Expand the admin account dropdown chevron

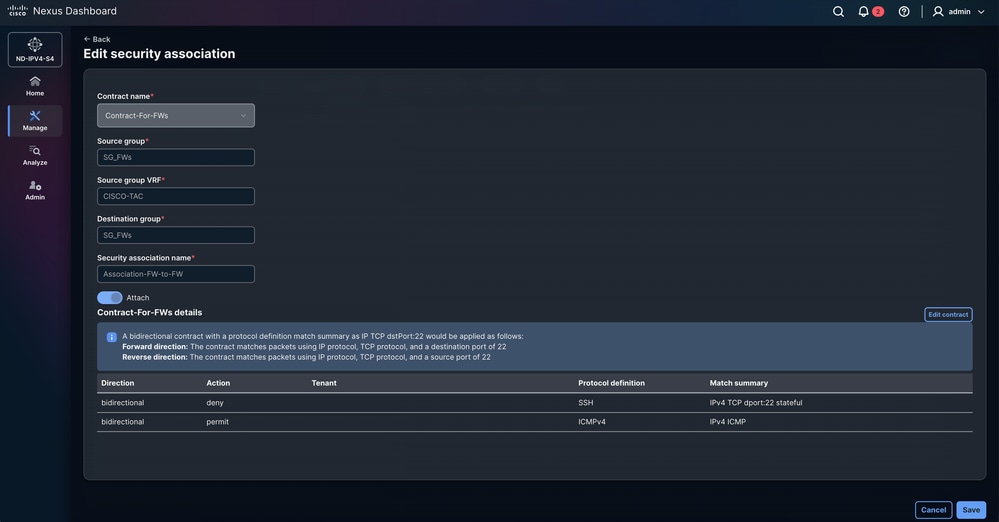[x=981, y=11]
